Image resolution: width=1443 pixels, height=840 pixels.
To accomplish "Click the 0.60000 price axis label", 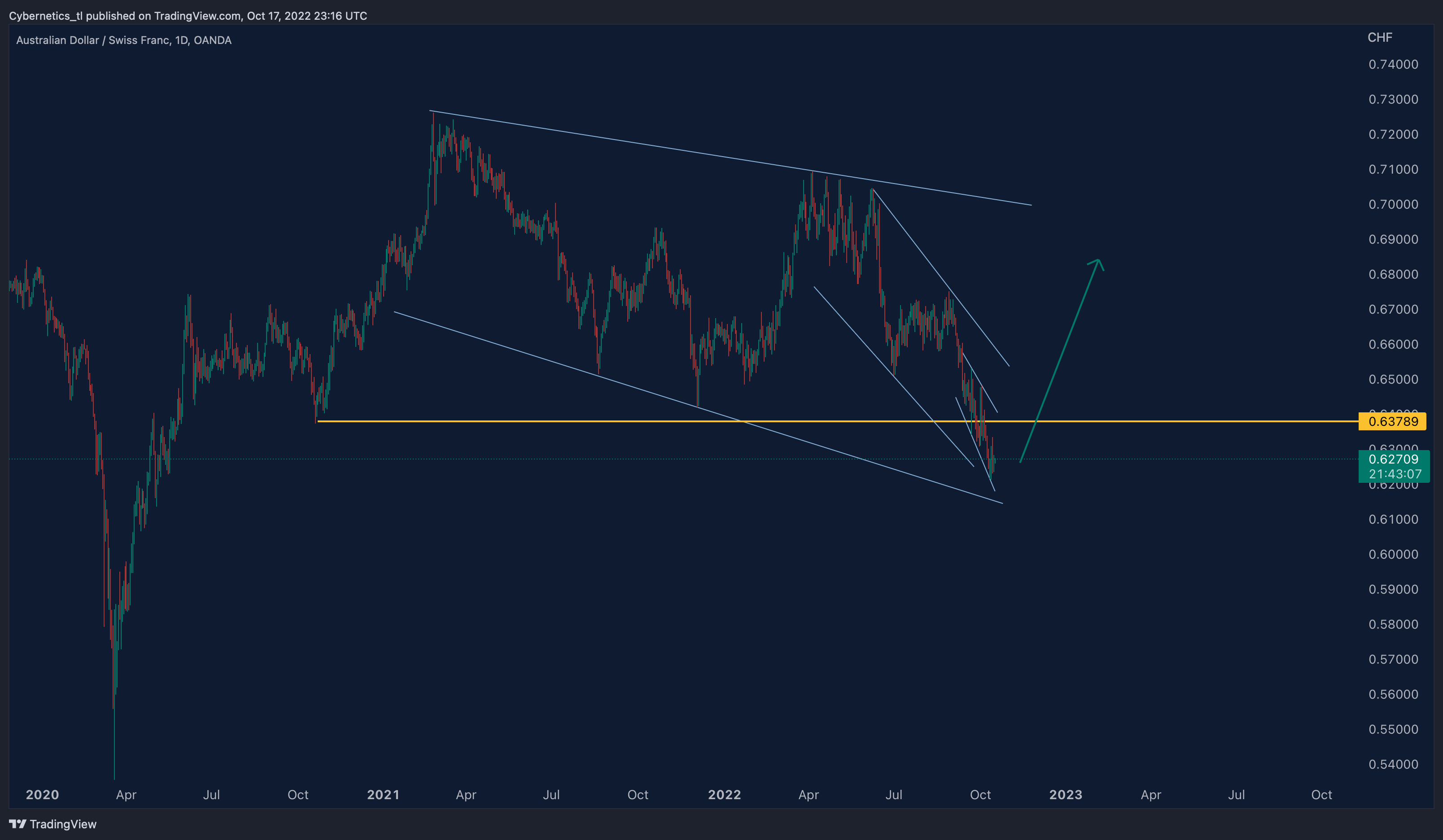I will (1393, 554).
